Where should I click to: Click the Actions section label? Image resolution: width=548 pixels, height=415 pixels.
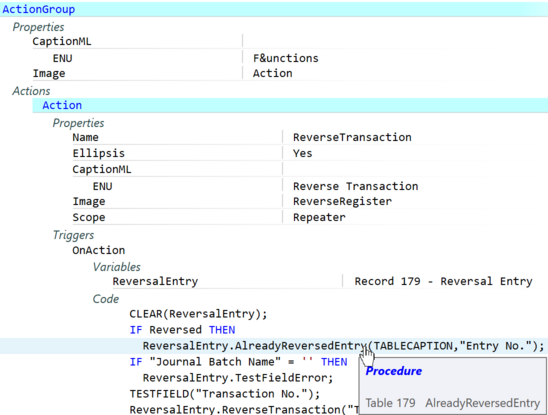coord(31,91)
